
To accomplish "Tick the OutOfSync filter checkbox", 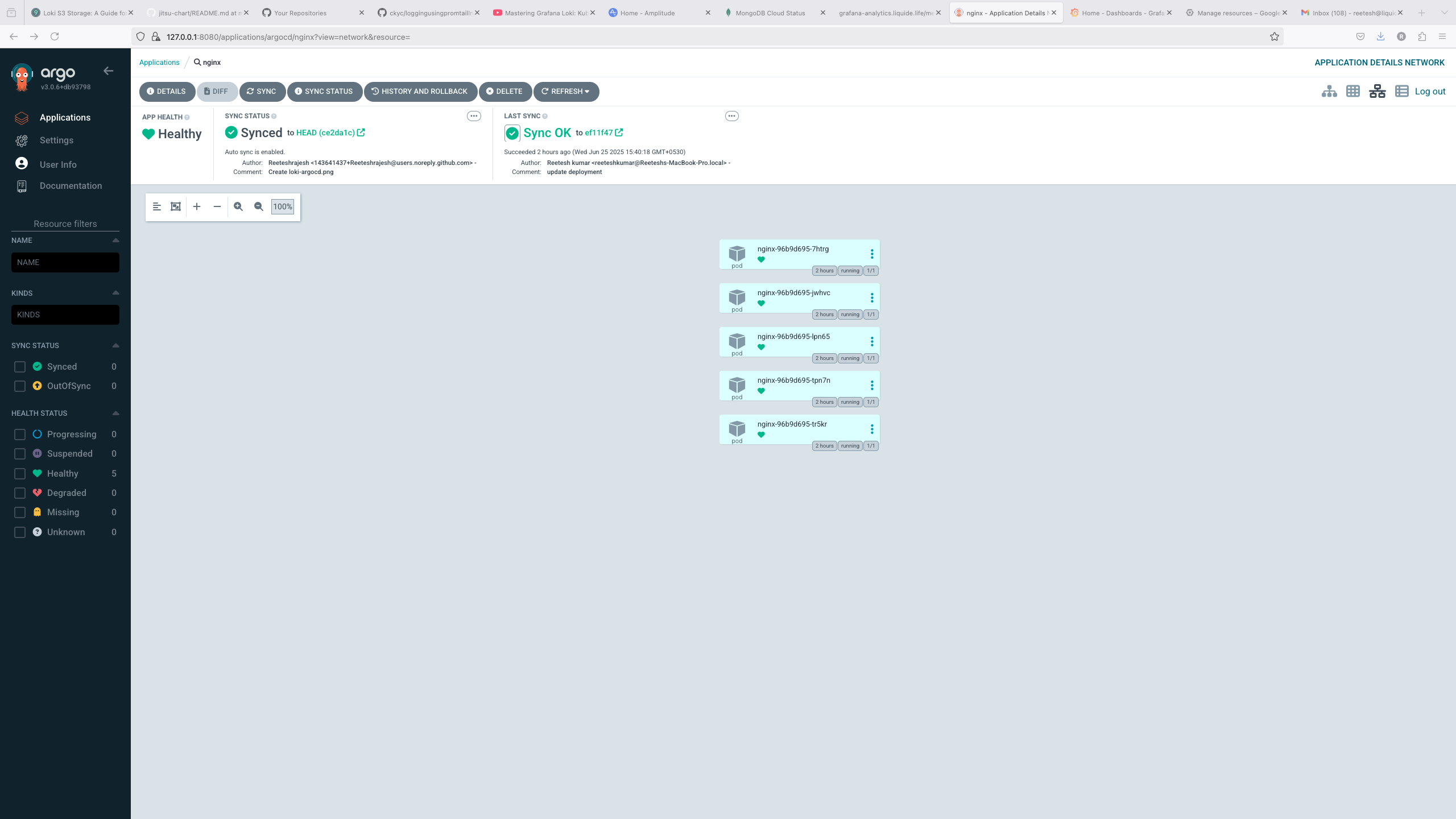I will tap(20, 386).
